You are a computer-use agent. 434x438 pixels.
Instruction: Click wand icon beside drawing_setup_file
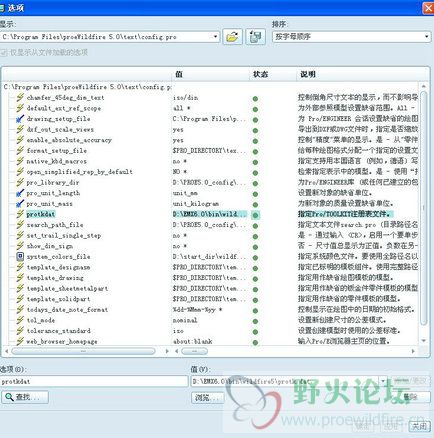[20, 119]
